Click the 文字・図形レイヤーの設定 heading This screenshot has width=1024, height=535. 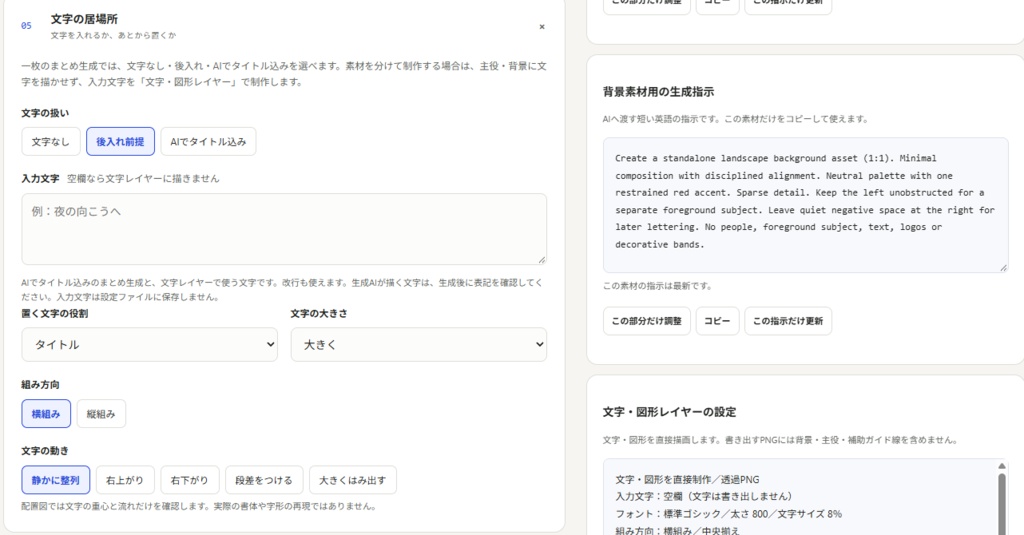[x=669, y=412]
